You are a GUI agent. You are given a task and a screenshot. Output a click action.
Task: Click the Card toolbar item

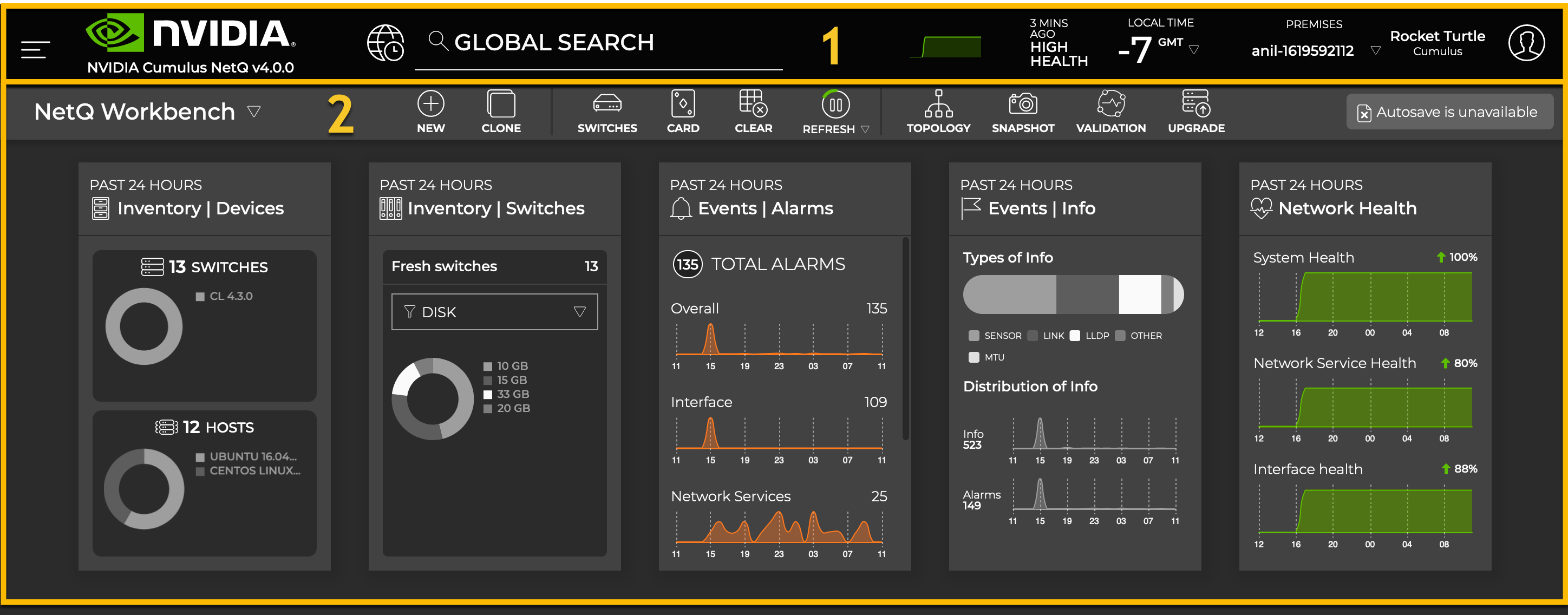682,104
